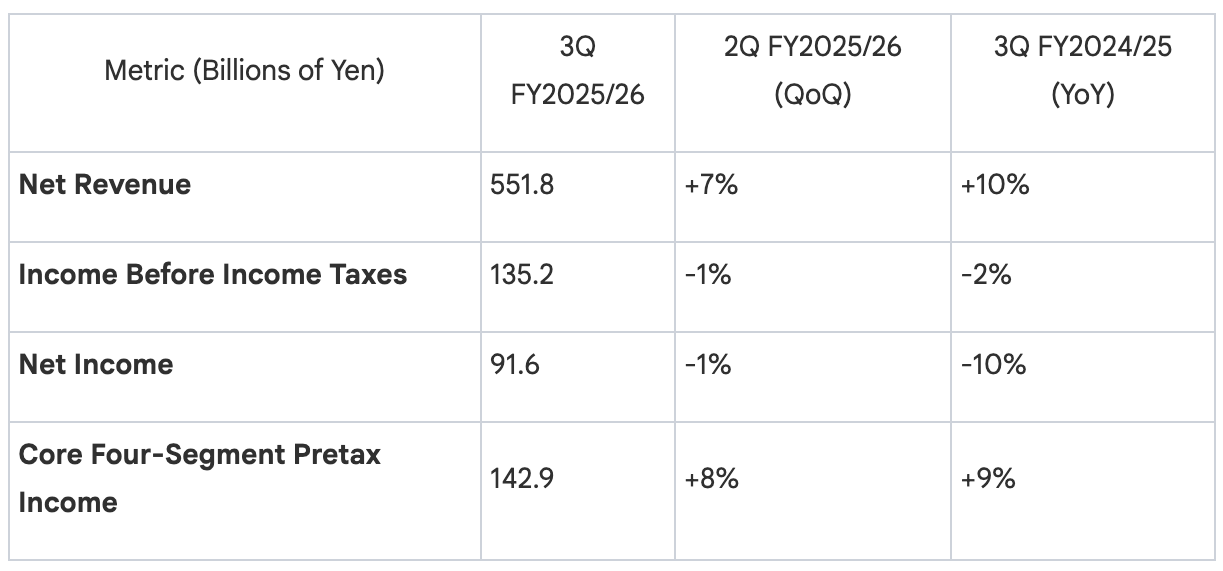
Task: Click the "Metric (Billions of Yen)" header cell
Action: tap(244, 71)
